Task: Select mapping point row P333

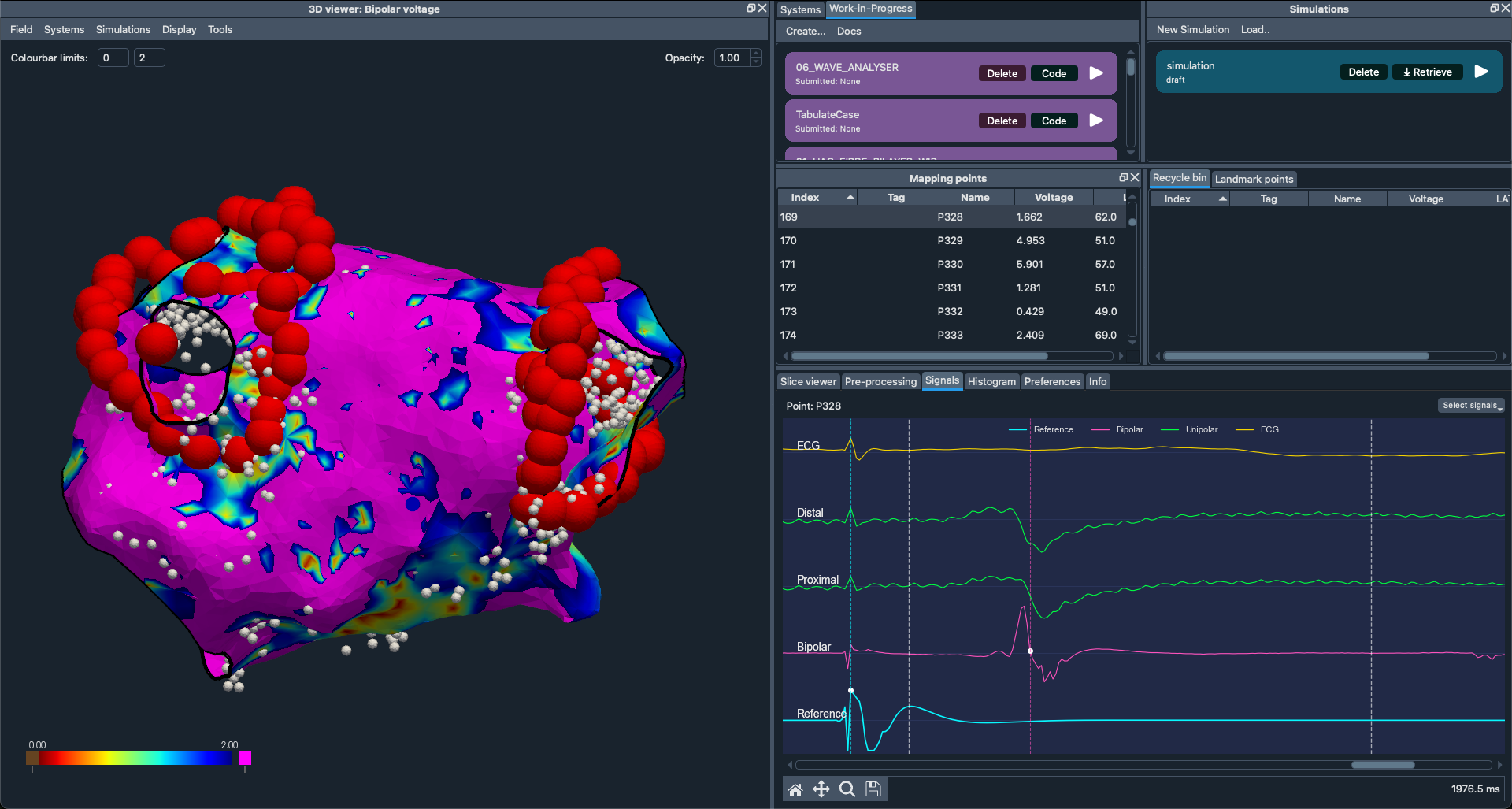Action: coord(952,335)
